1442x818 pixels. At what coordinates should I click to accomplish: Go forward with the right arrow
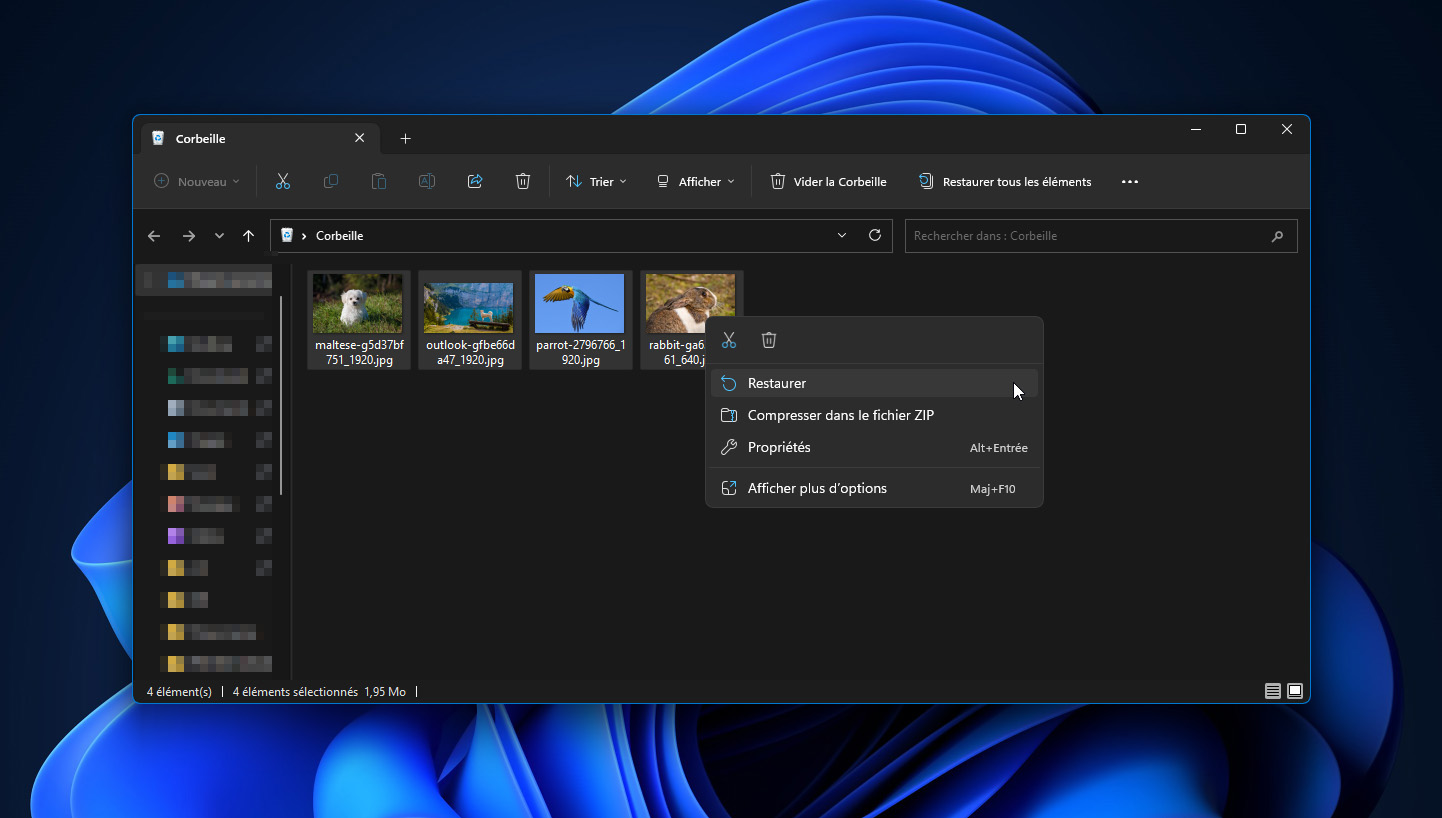tap(189, 236)
